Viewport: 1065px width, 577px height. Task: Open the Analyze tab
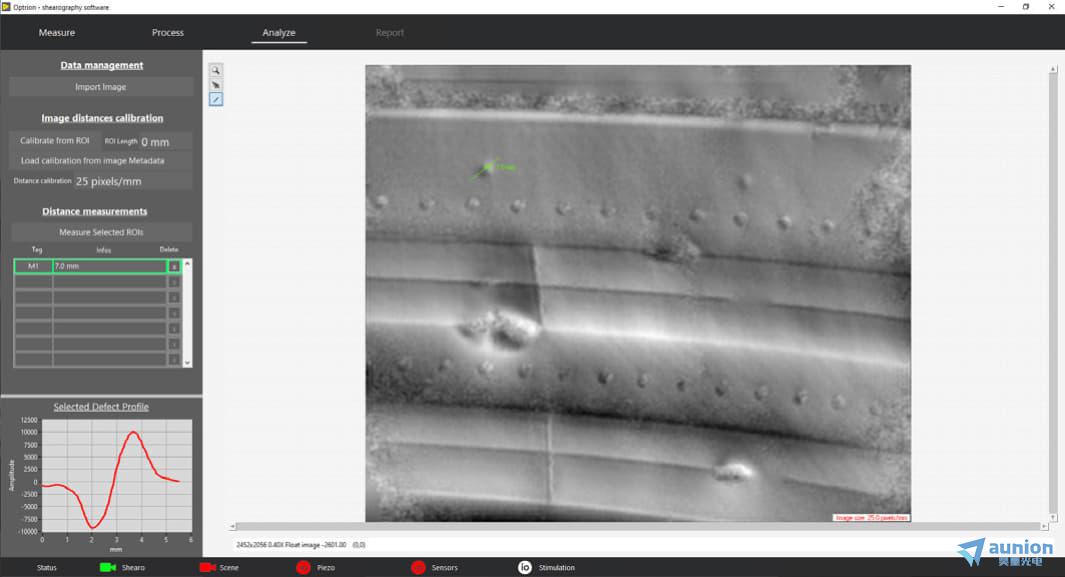[x=279, y=33]
